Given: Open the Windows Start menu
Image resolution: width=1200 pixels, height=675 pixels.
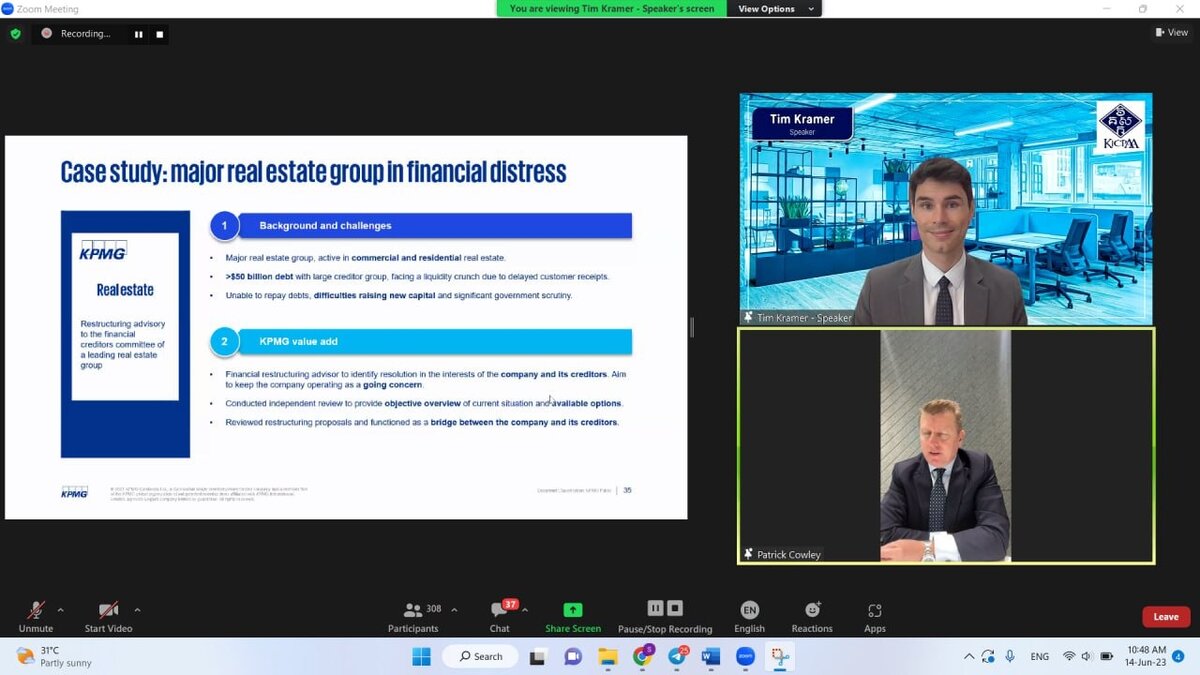Looking at the screenshot, I should point(421,656).
